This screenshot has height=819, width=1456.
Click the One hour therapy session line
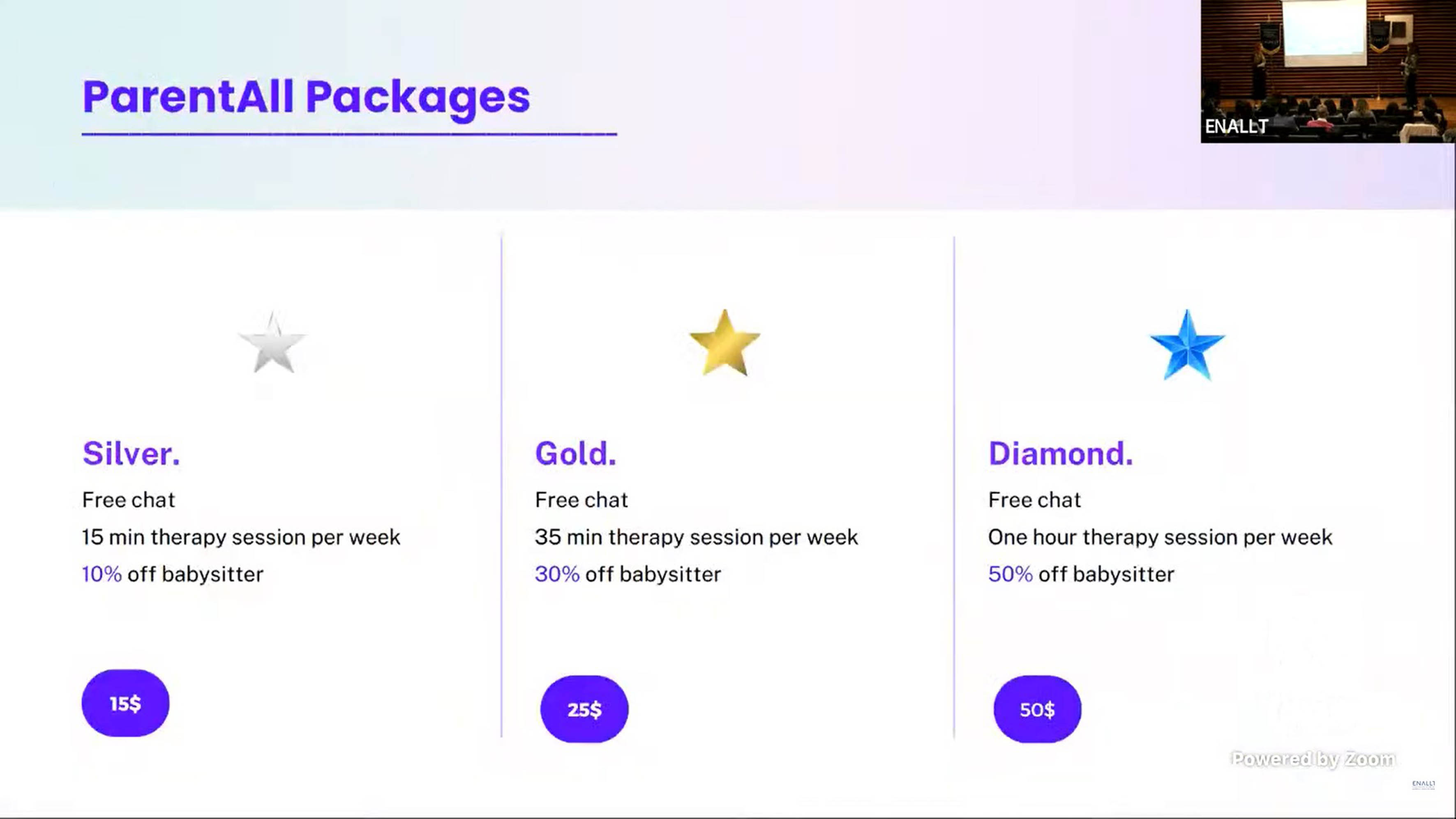tap(1161, 536)
